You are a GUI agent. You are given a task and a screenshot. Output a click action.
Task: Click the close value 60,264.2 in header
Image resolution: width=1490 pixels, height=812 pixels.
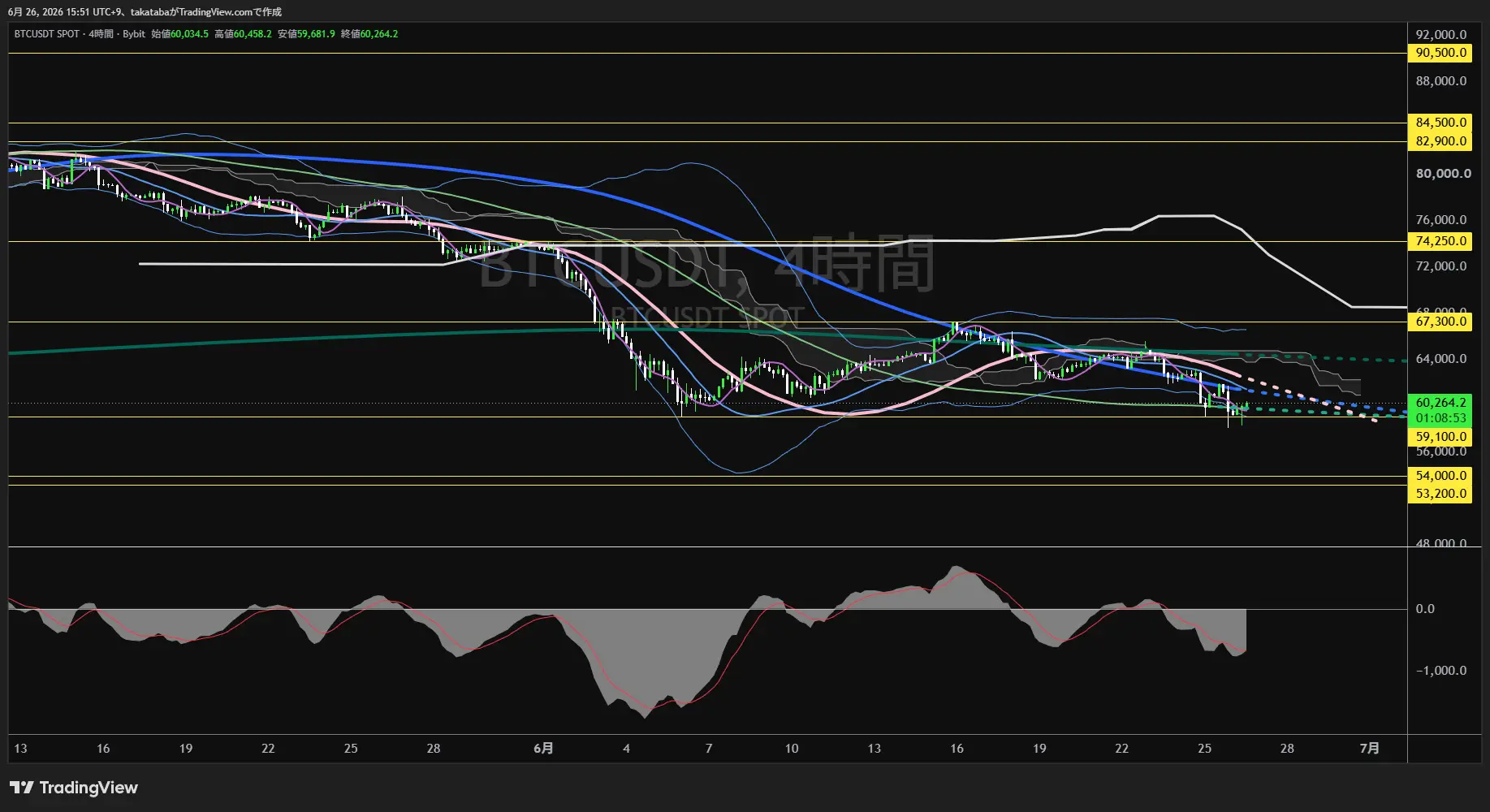[379, 34]
